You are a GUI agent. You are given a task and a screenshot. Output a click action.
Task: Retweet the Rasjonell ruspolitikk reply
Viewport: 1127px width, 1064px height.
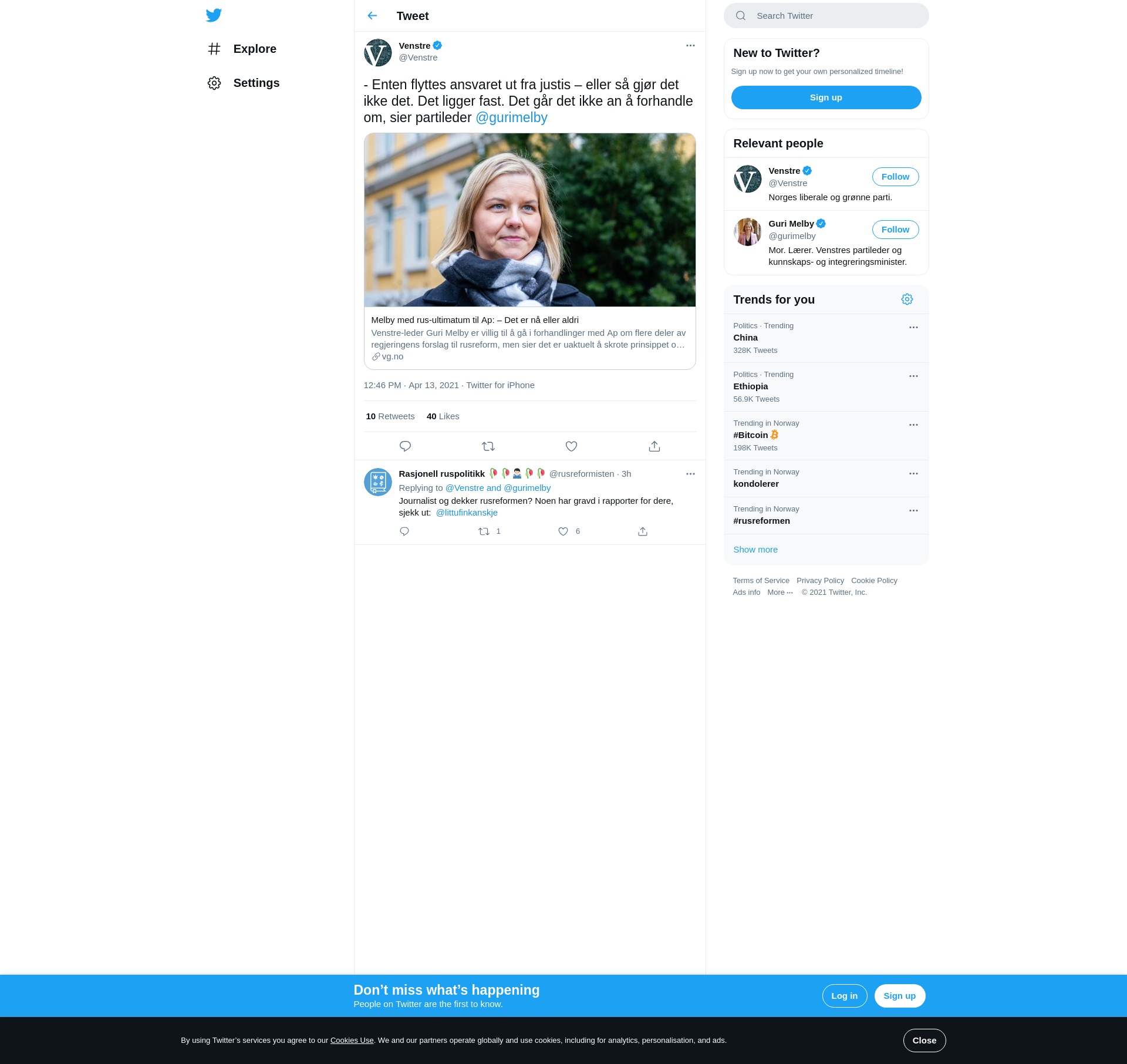pyautogui.click(x=484, y=531)
